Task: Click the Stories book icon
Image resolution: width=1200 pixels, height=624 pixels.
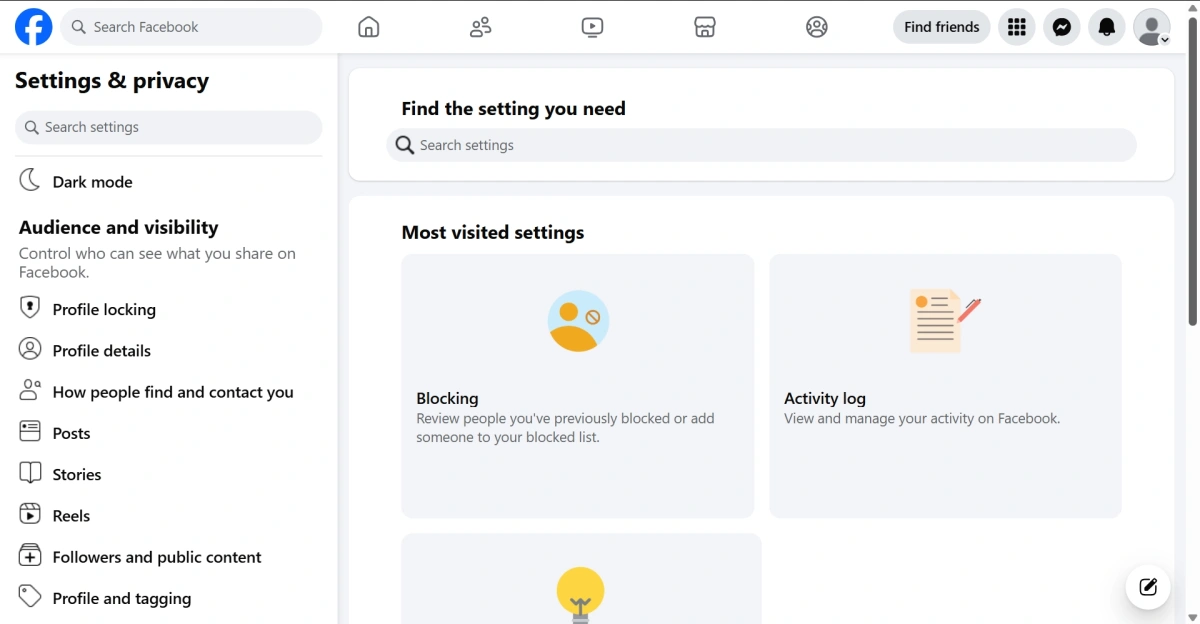Action: click(31, 473)
